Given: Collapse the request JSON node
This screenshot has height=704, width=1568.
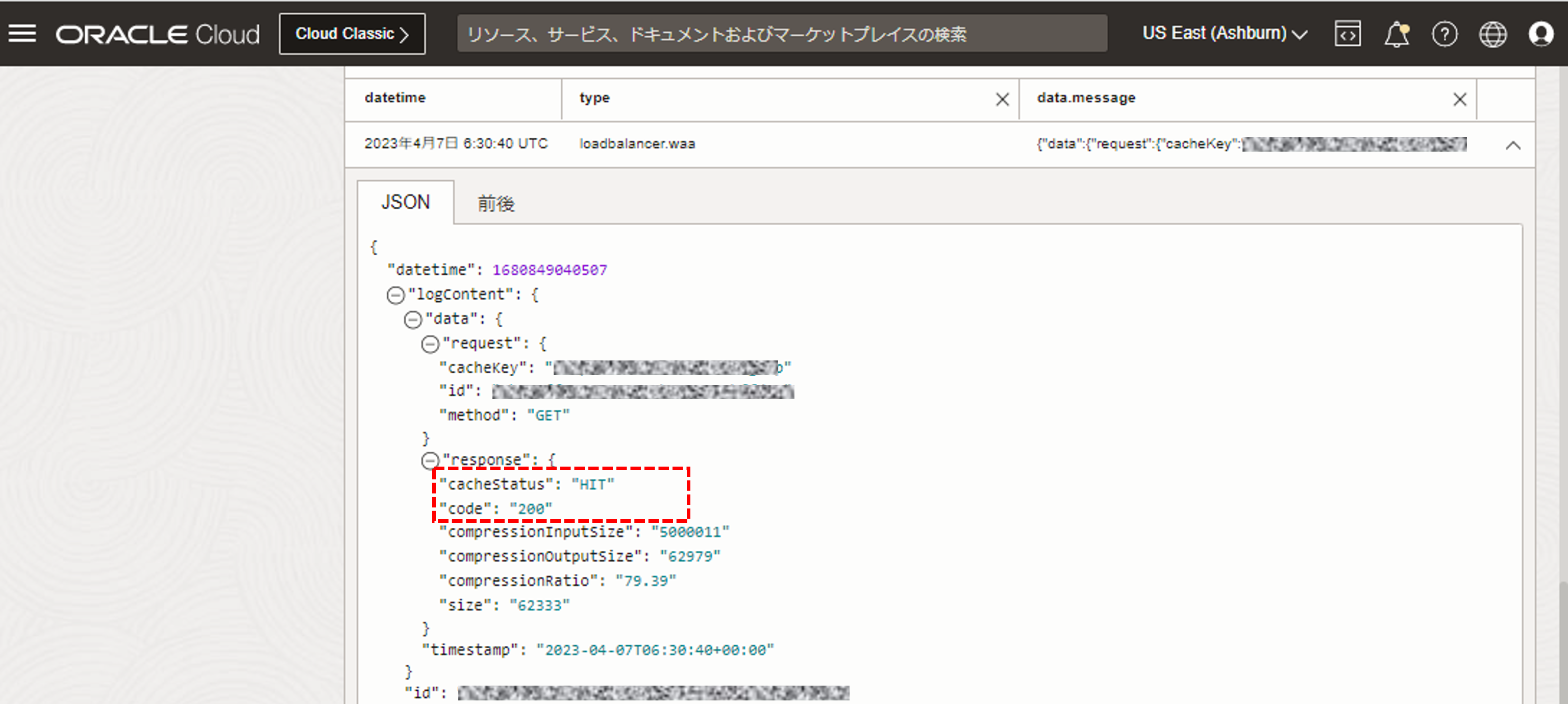Looking at the screenshot, I should 430,344.
